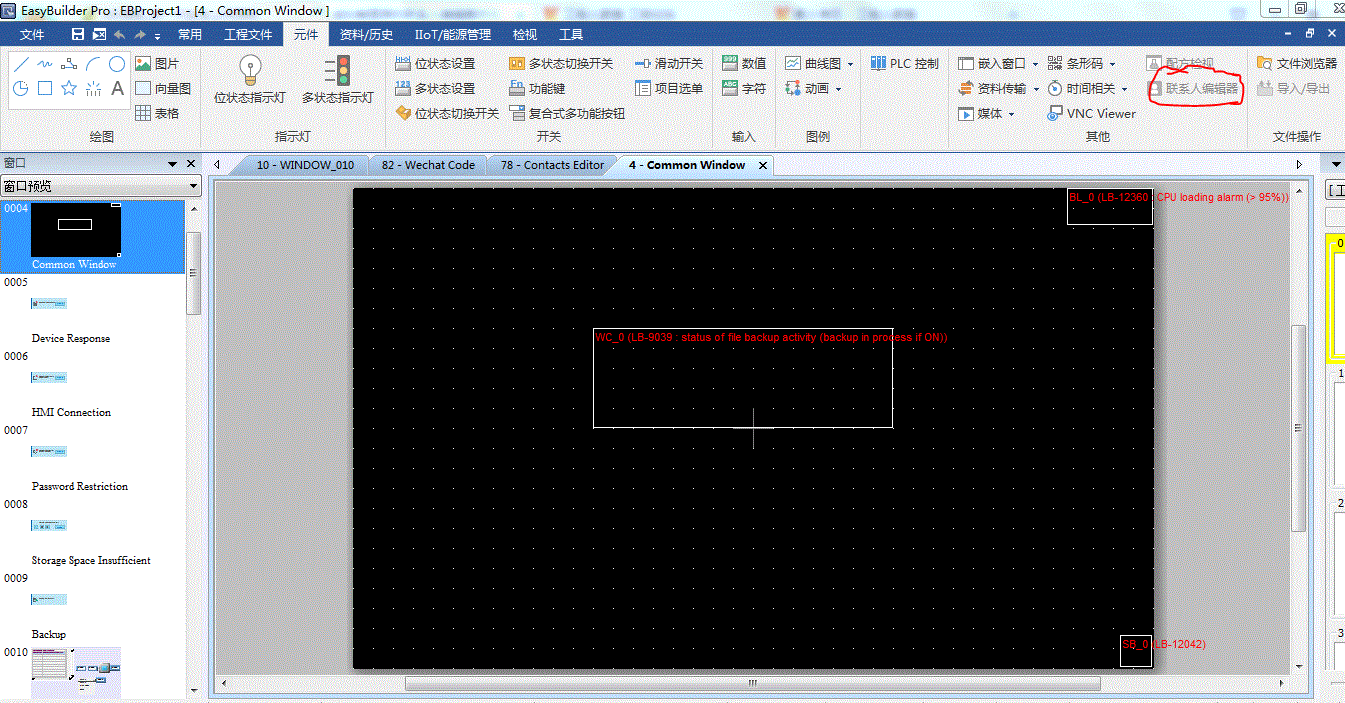The image size is (1345, 703).
Task: Insert a 滑动开关 slider switch
Action: click(x=669, y=63)
